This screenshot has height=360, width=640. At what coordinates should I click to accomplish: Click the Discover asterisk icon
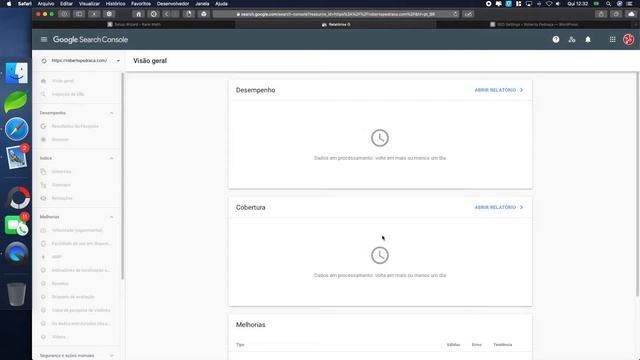(43, 140)
